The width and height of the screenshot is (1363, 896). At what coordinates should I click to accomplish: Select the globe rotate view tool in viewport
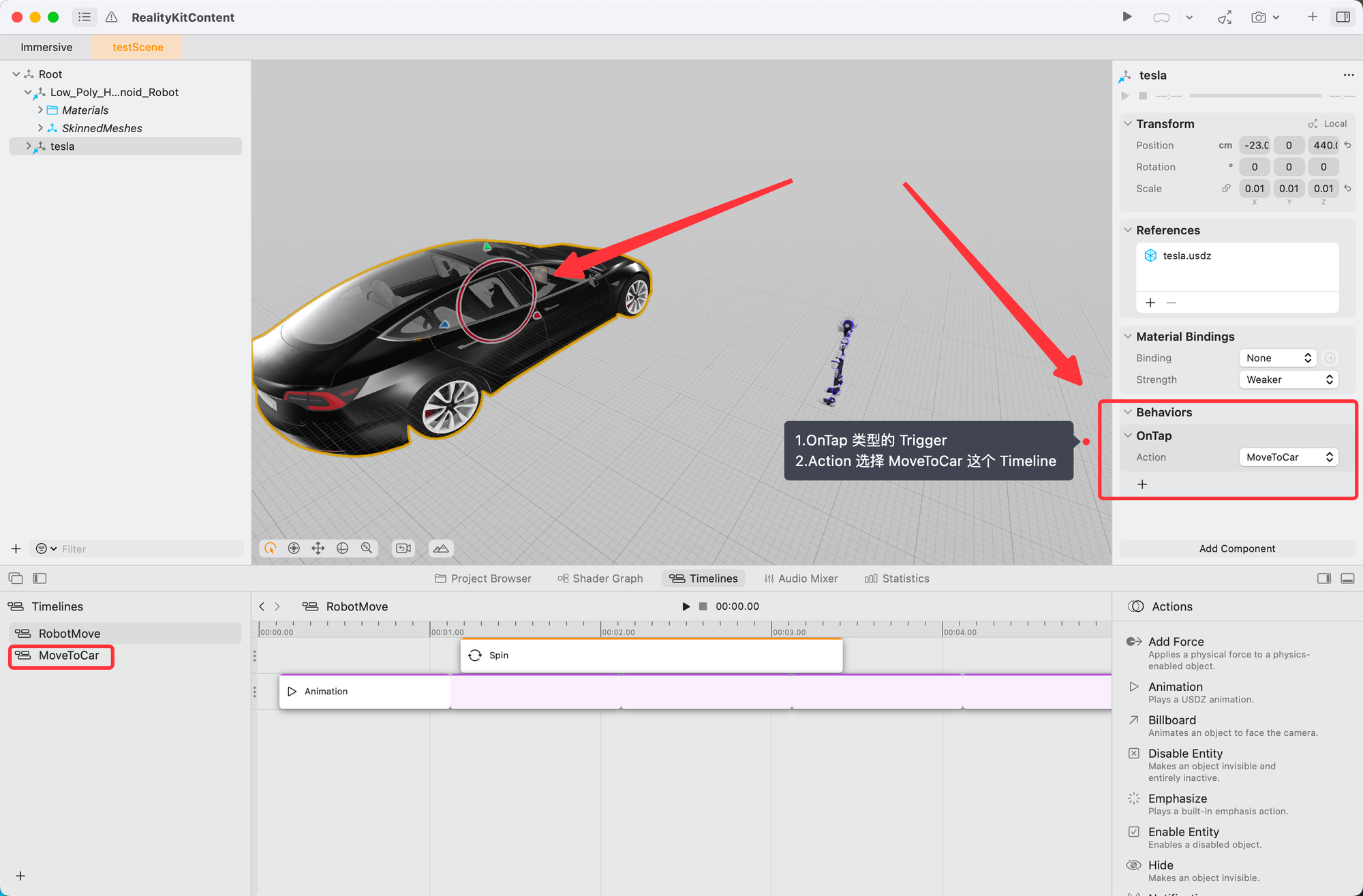pyautogui.click(x=342, y=549)
